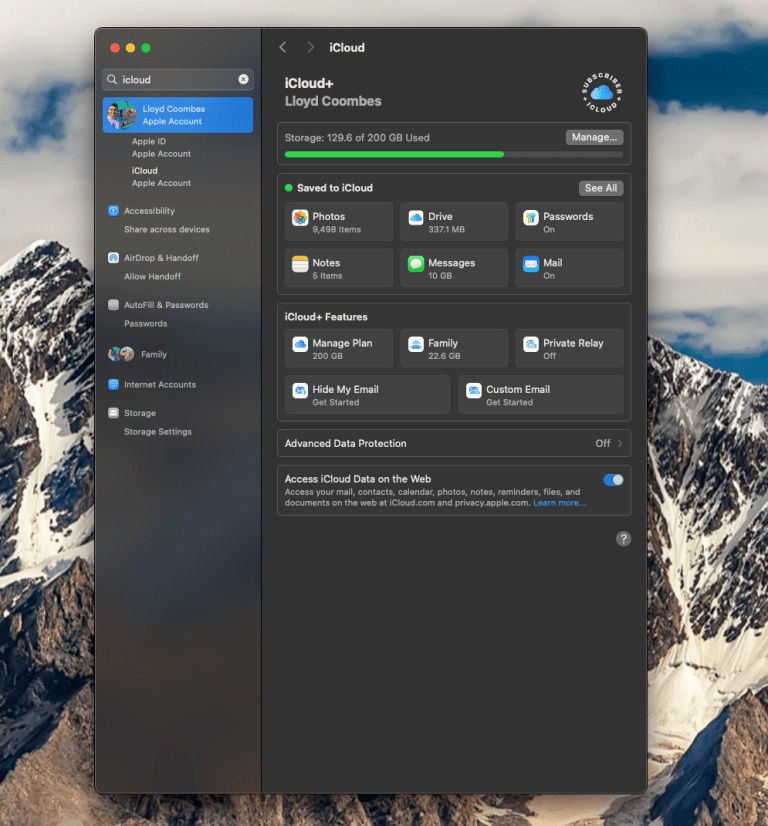Click the help question mark button
This screenshot has height=826, width=768.
(x=623, y=539)
